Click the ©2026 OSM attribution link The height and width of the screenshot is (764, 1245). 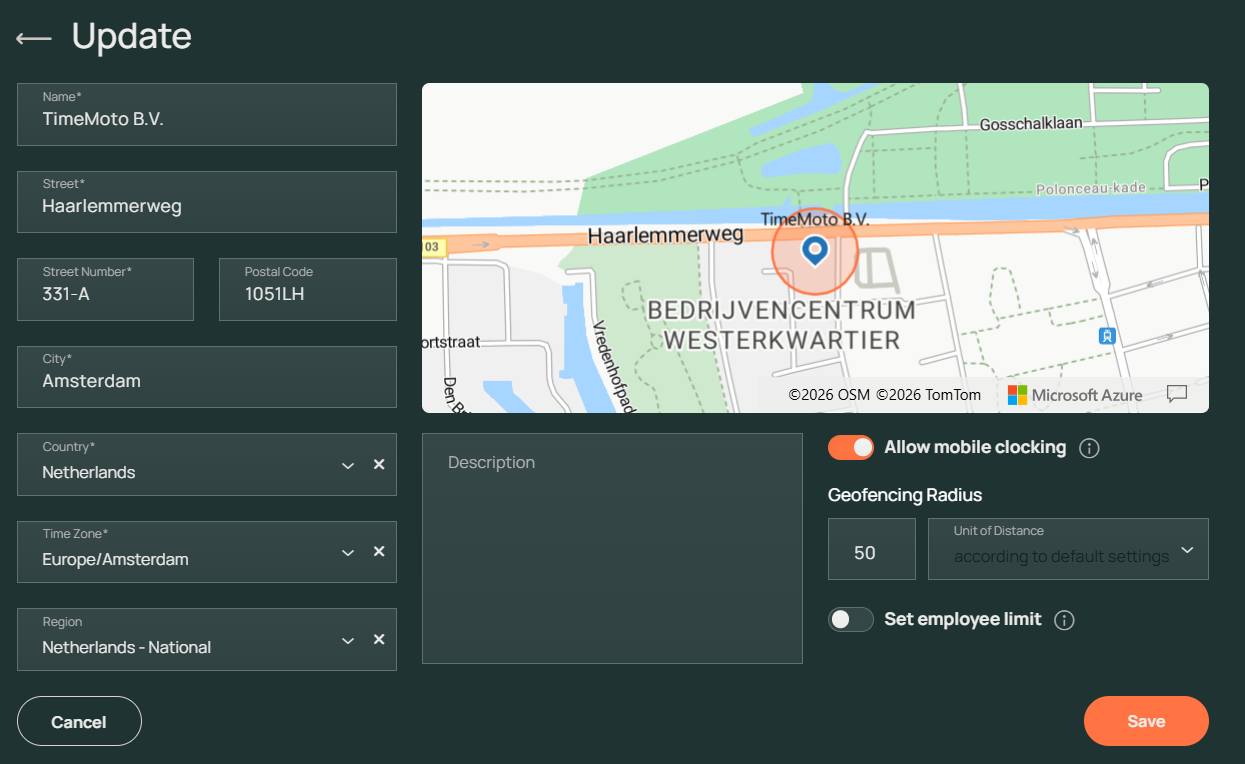[829, 395]
